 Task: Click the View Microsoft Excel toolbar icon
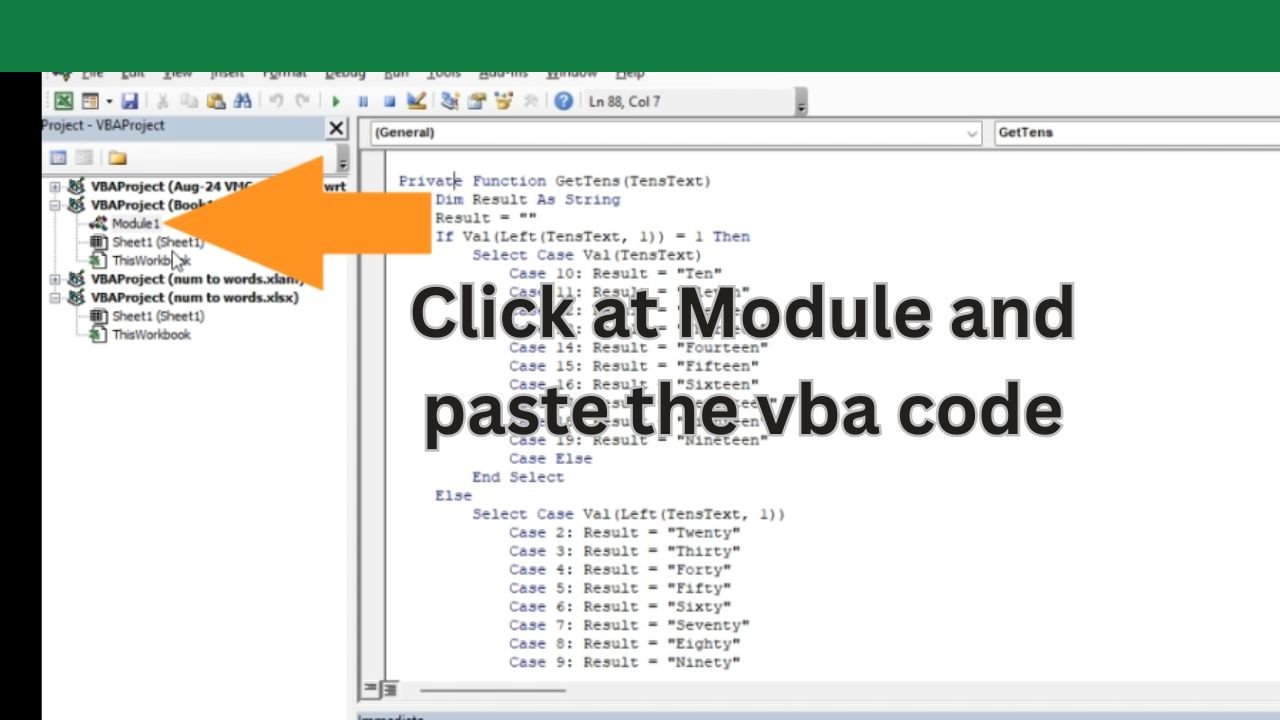pyautogui.click(x=63, y=101)
